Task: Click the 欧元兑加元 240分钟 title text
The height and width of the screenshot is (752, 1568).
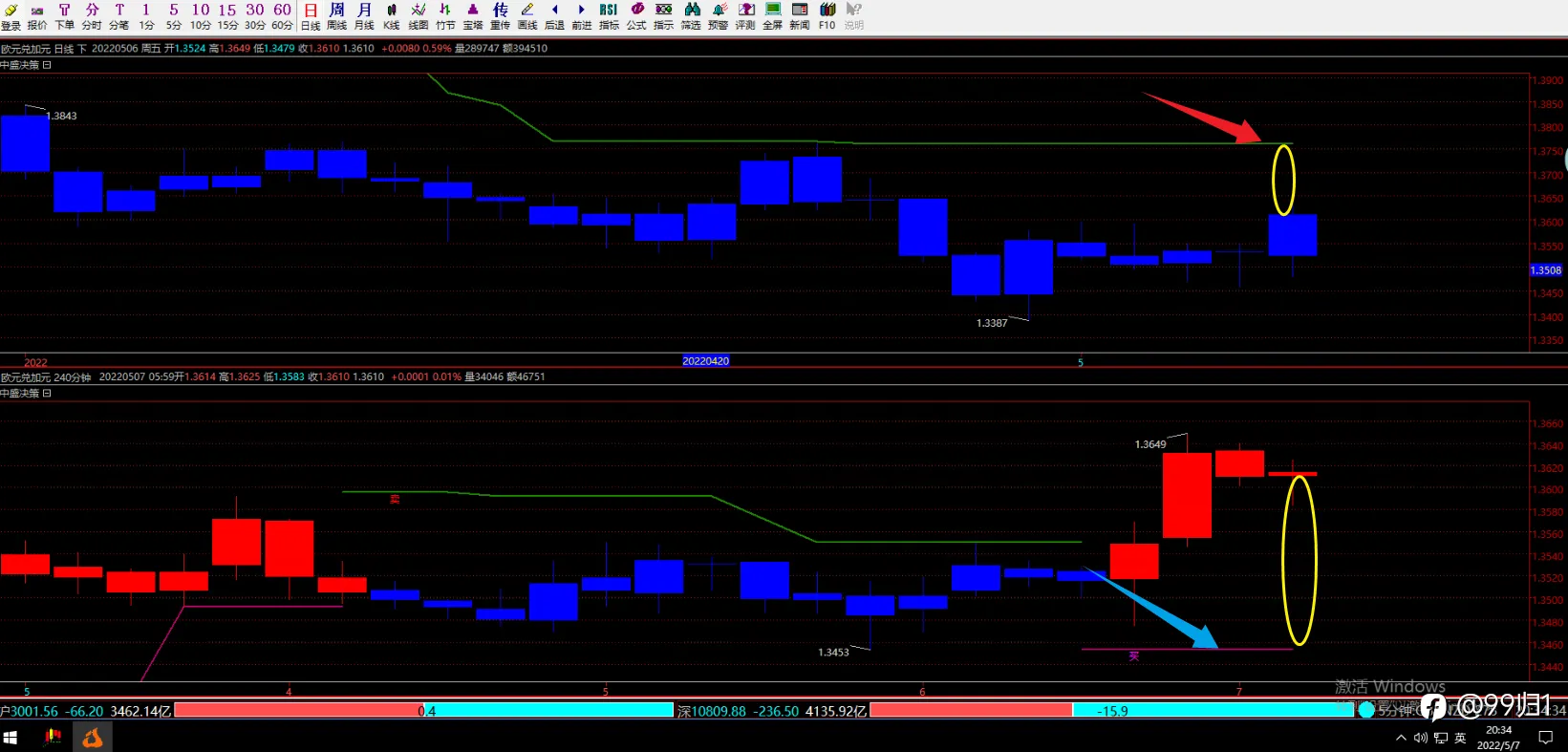Action: tap(46, 376)
